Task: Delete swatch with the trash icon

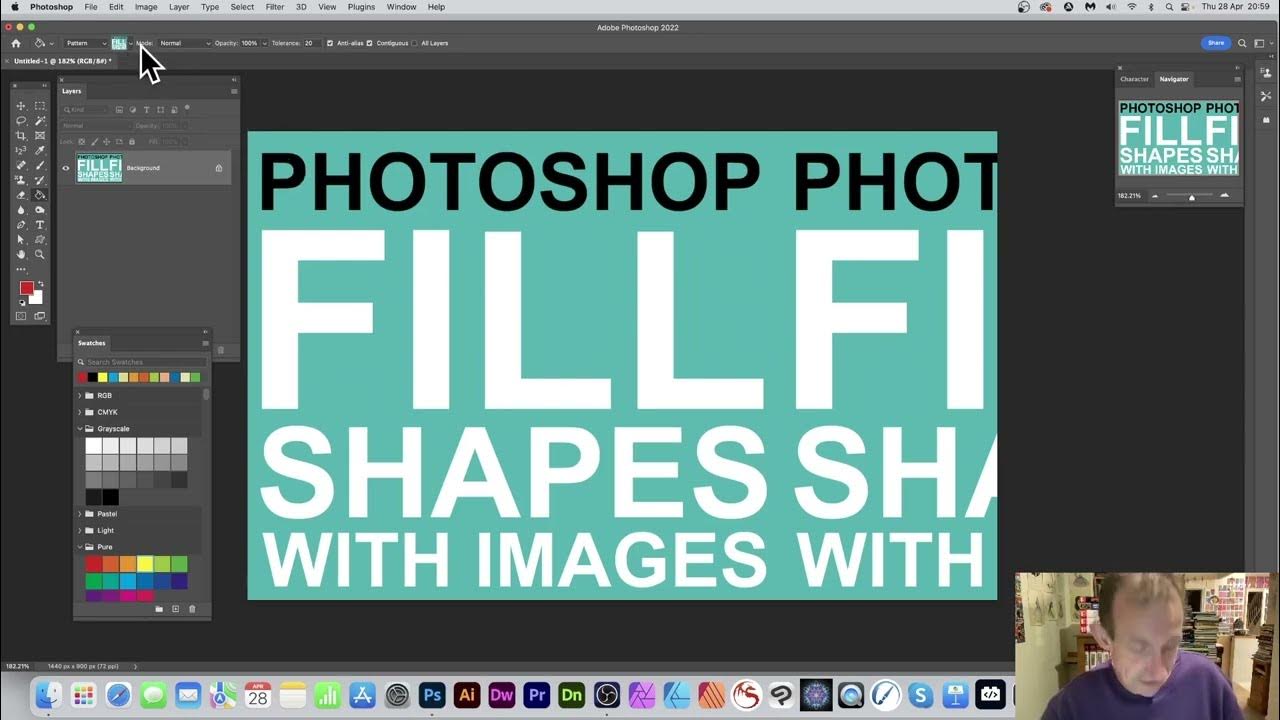Action: (192, 609)
